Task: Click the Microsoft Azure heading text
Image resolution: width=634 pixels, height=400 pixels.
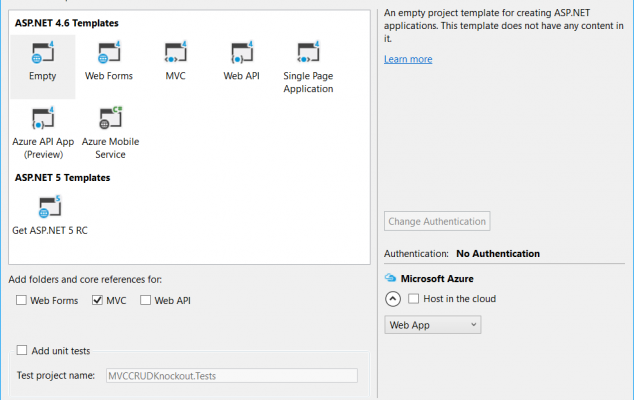Action: tap(437, 279)
